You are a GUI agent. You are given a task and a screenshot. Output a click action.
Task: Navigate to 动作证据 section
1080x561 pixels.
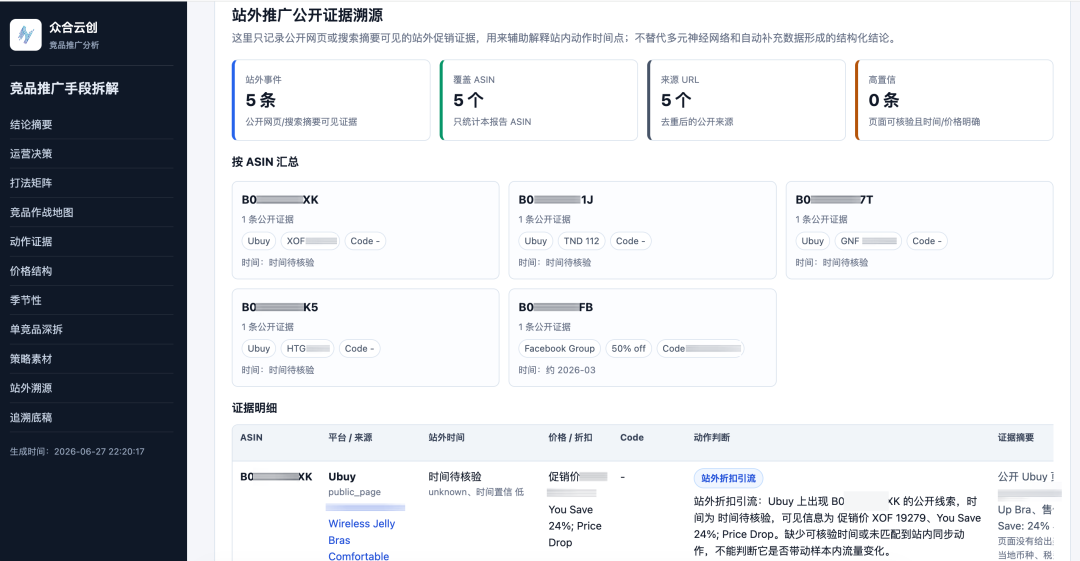point(31,242)
